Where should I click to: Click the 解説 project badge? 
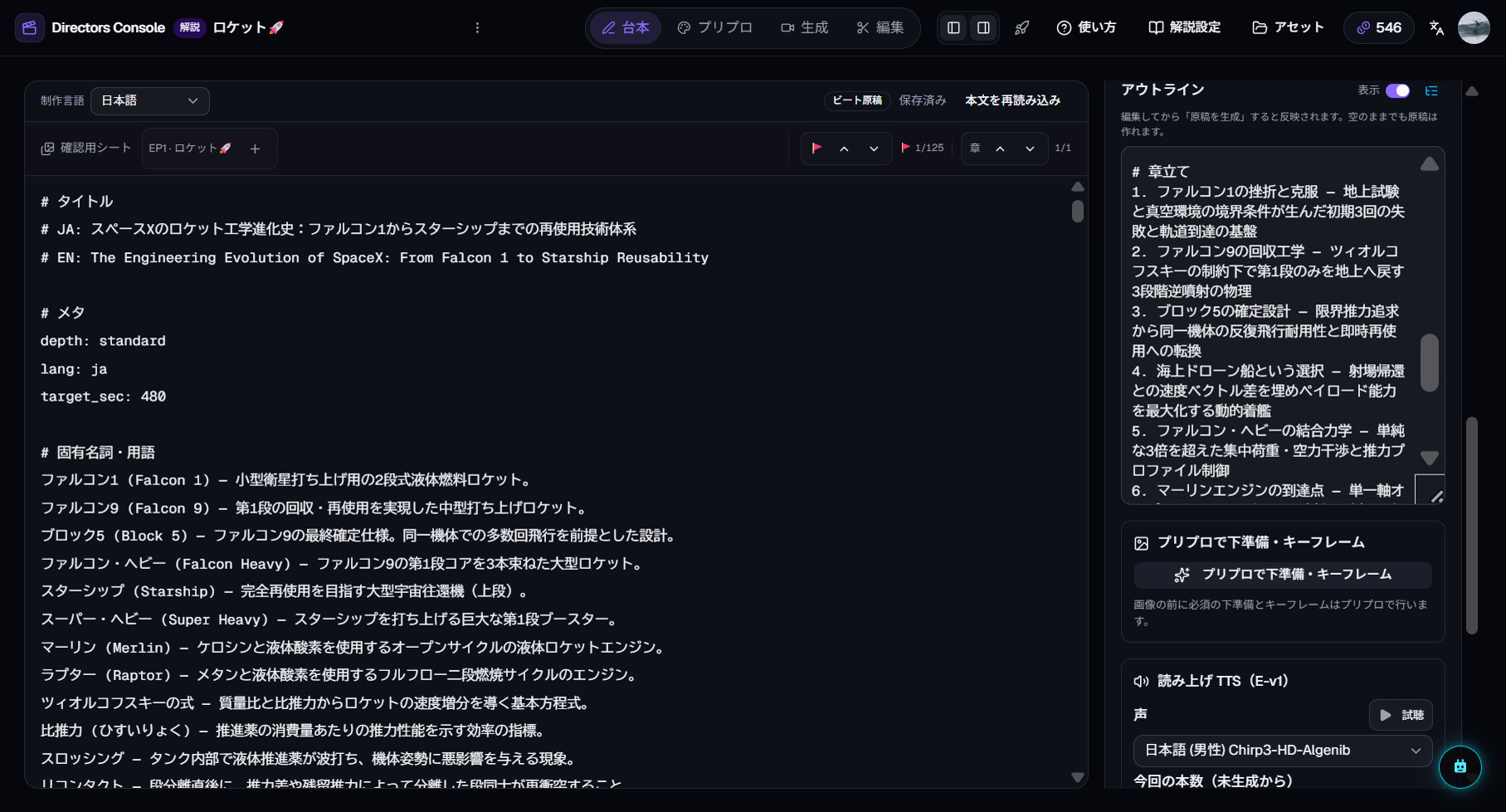coord(190,27)
